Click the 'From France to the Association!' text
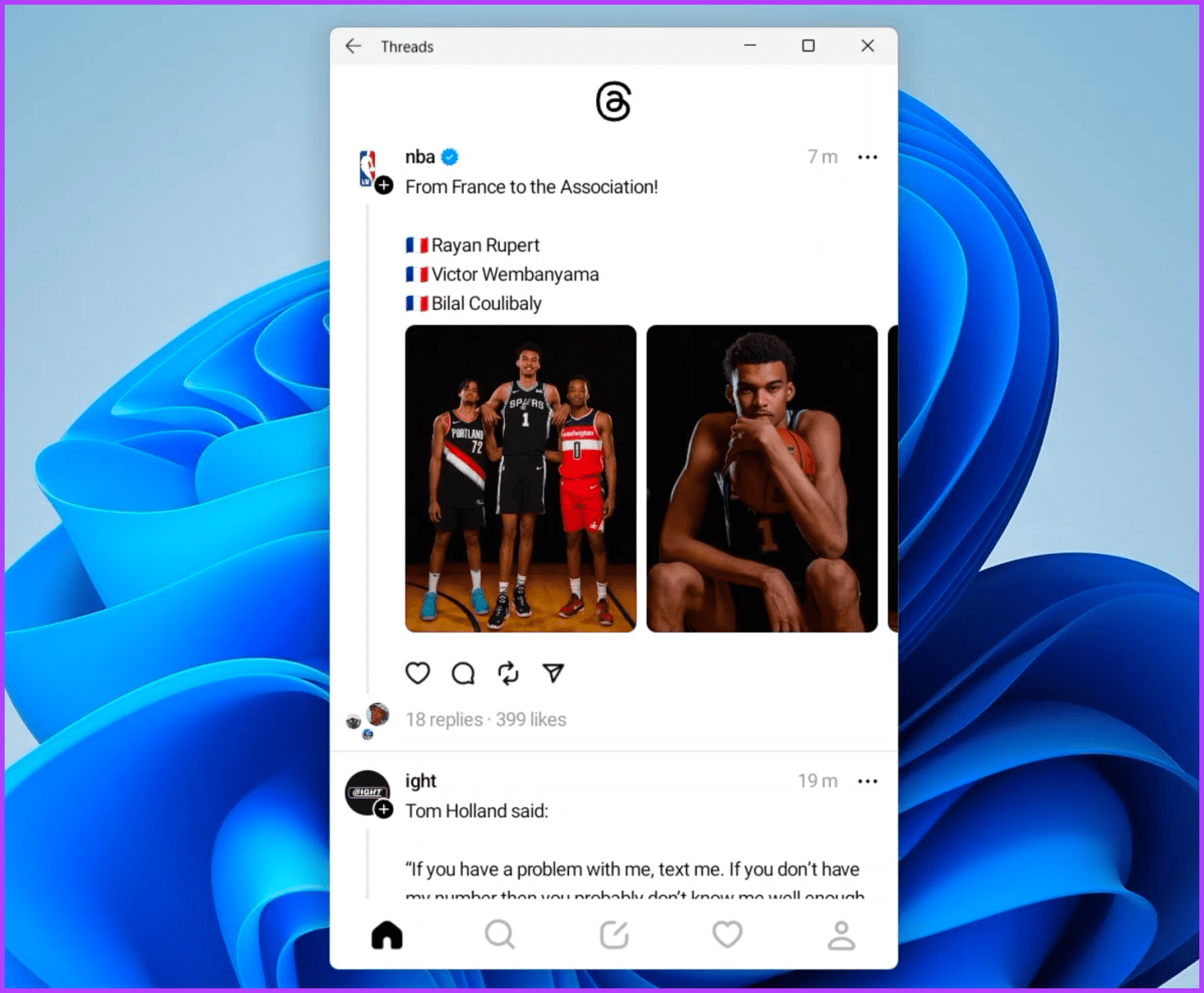The image size is (1204, 993). tap(531, 187)
